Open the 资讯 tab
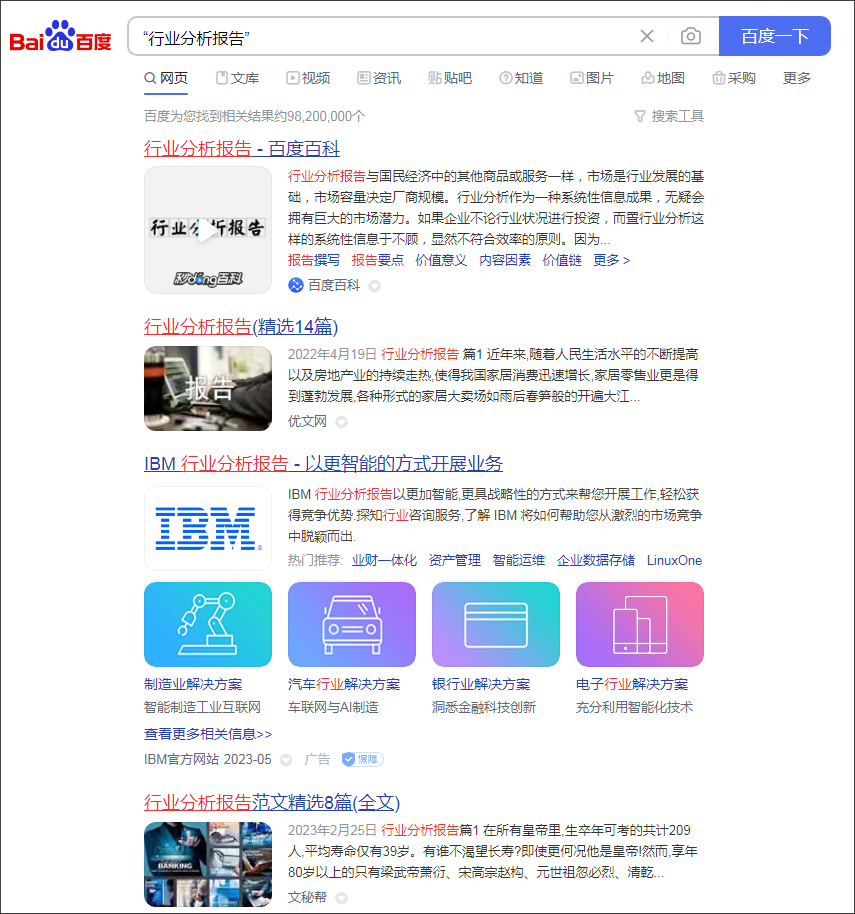 [x=379, y=78]
